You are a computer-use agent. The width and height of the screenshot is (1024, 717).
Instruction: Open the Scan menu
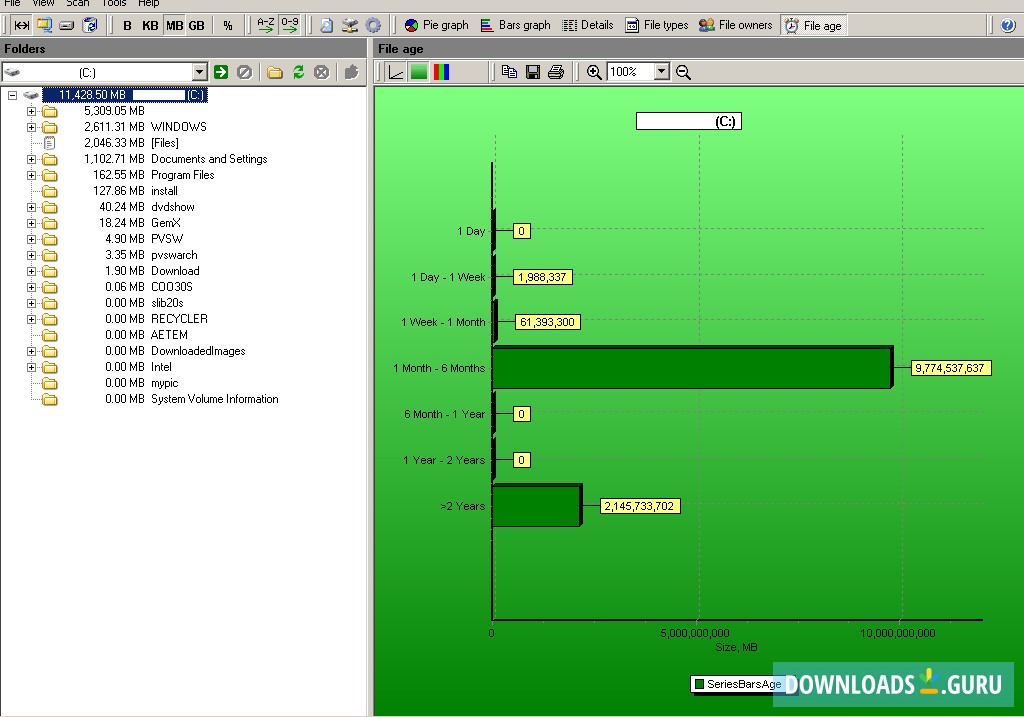tap(77, 4)
